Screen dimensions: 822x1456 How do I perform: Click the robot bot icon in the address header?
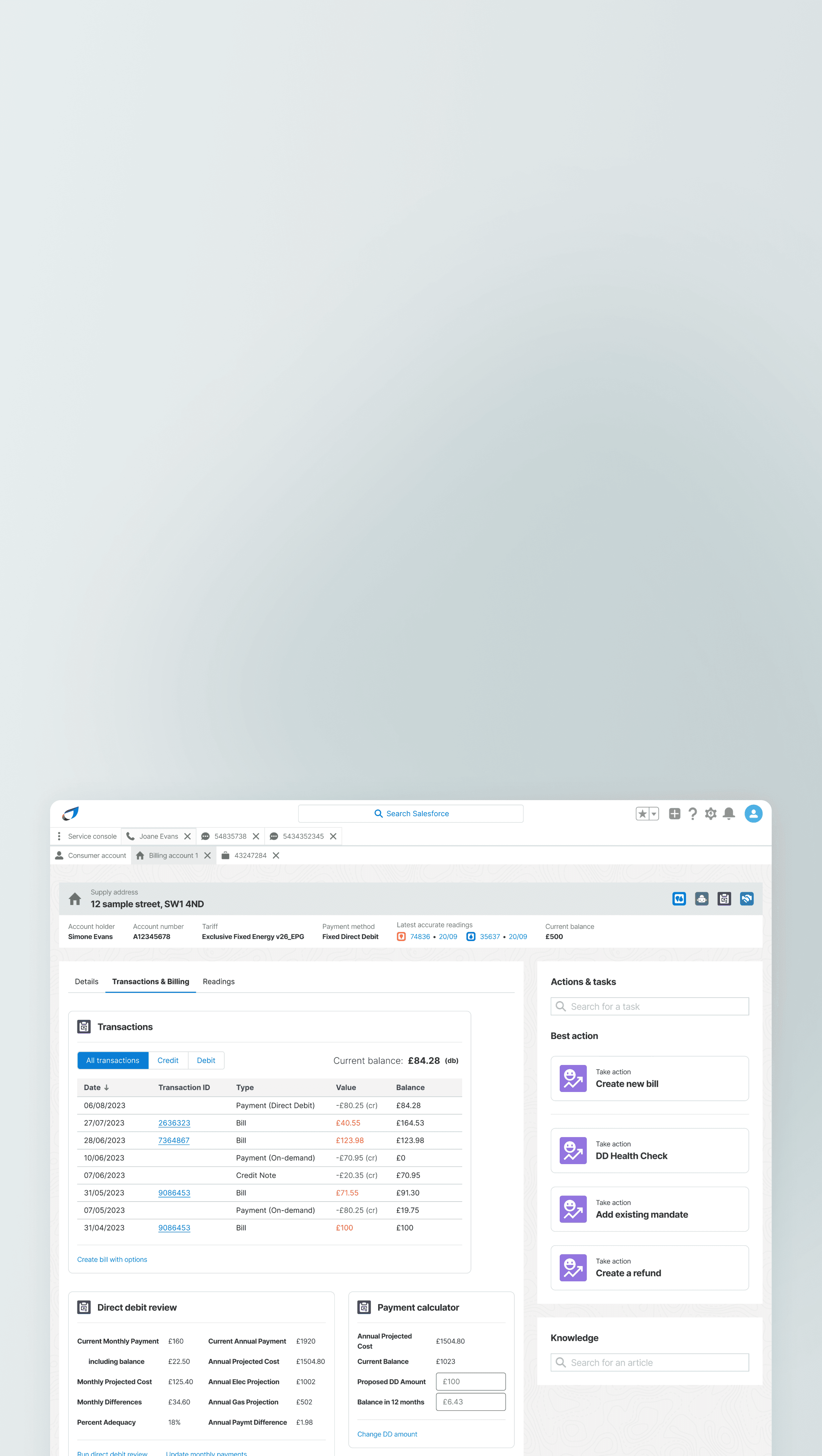point(701,899)
